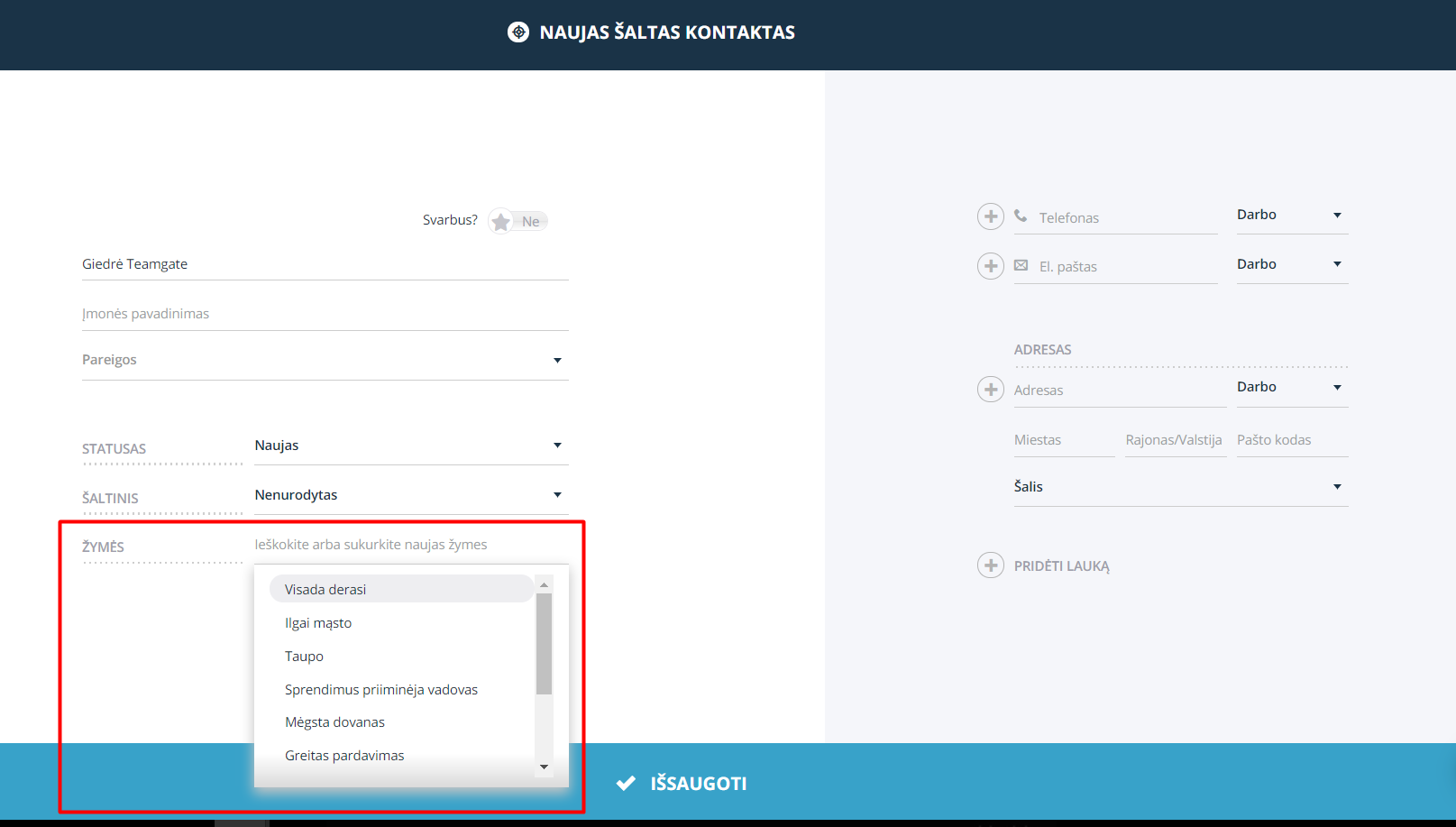Select Sprendimus priiminėja vadovas tag

401,690
